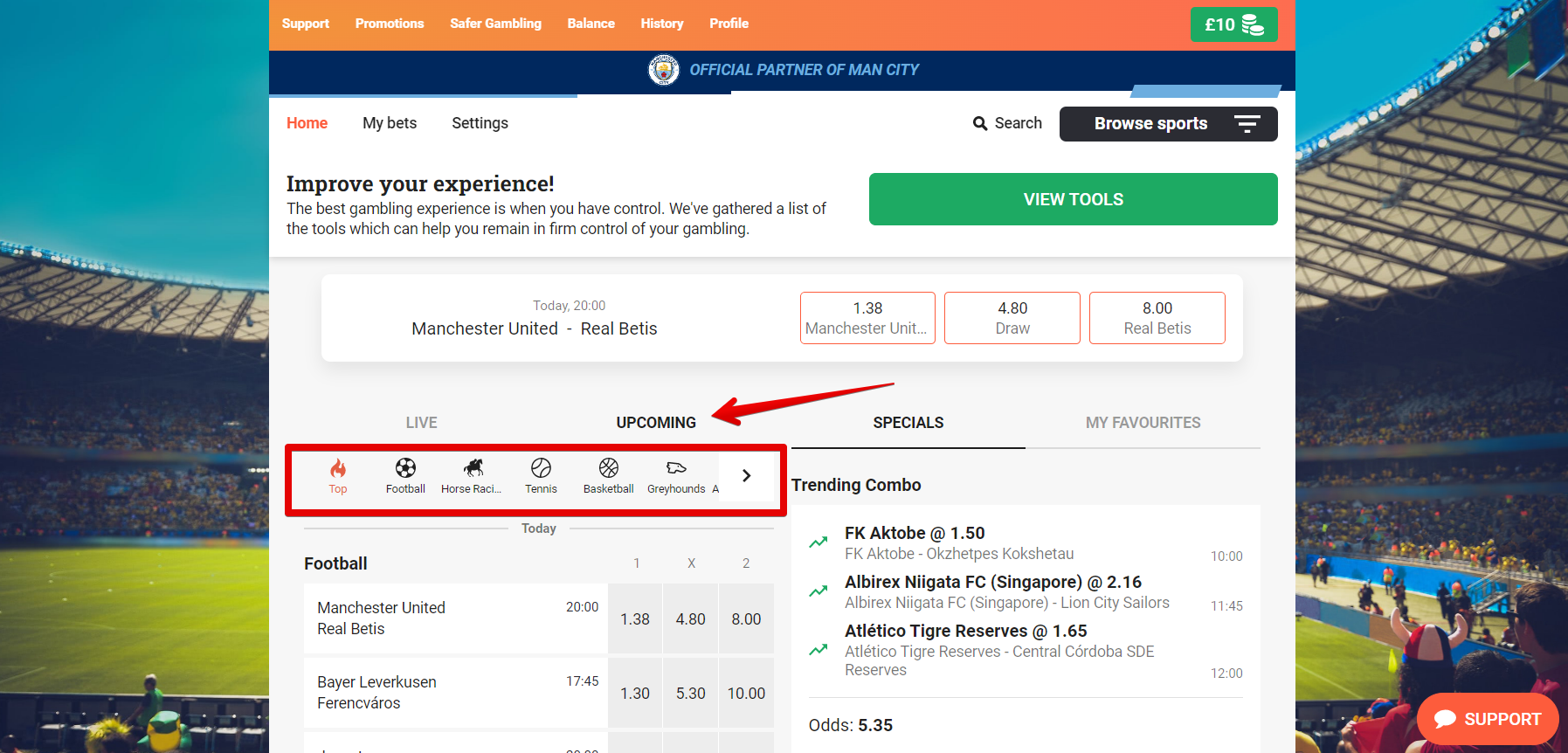This screenshot has width=1568, height=753.
Task: Open the Balance menu item
Action: point(591,24)
